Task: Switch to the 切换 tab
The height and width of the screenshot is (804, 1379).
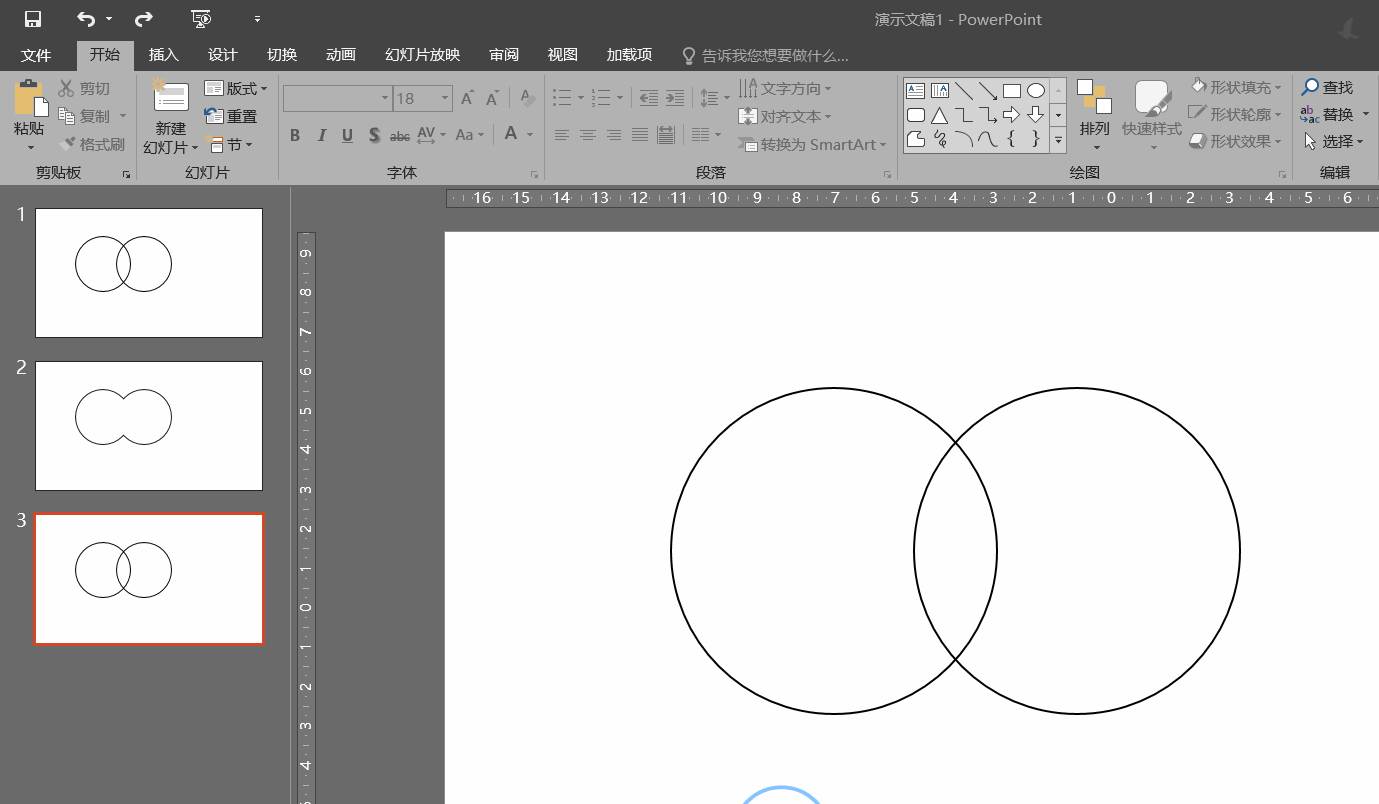Action: point(282,55)
